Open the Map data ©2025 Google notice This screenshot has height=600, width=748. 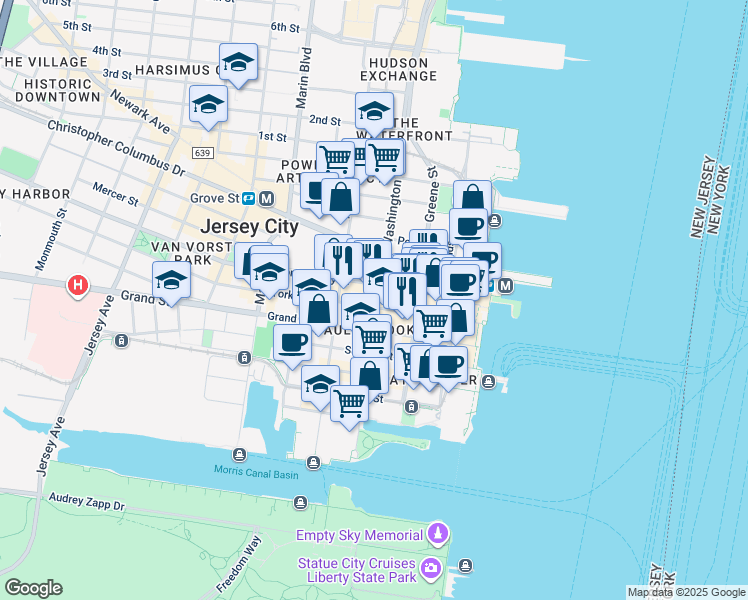(687, 592)
